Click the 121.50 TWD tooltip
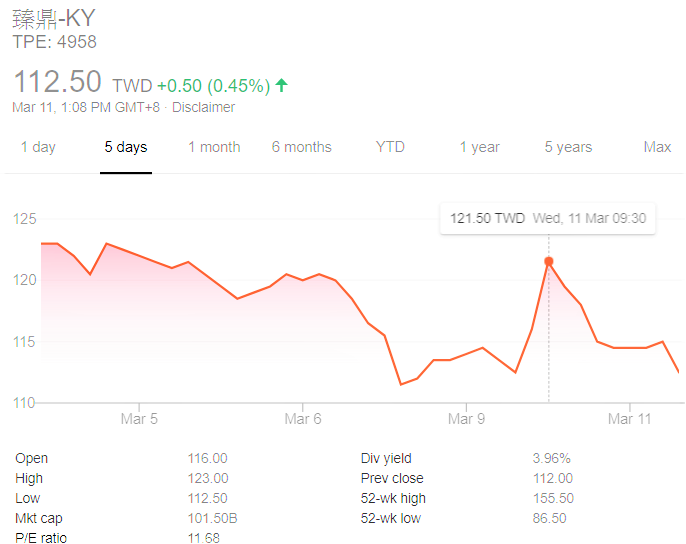Screen dimensions: 686x544 [547, 218]
